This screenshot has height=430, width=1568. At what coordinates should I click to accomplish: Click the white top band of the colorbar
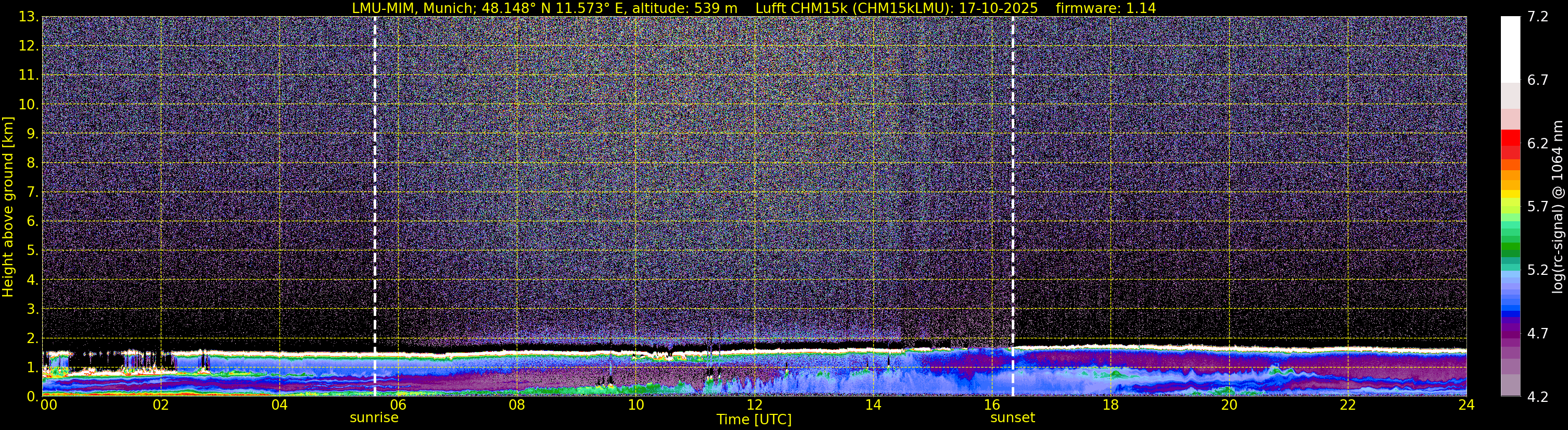click(1510, 49)
